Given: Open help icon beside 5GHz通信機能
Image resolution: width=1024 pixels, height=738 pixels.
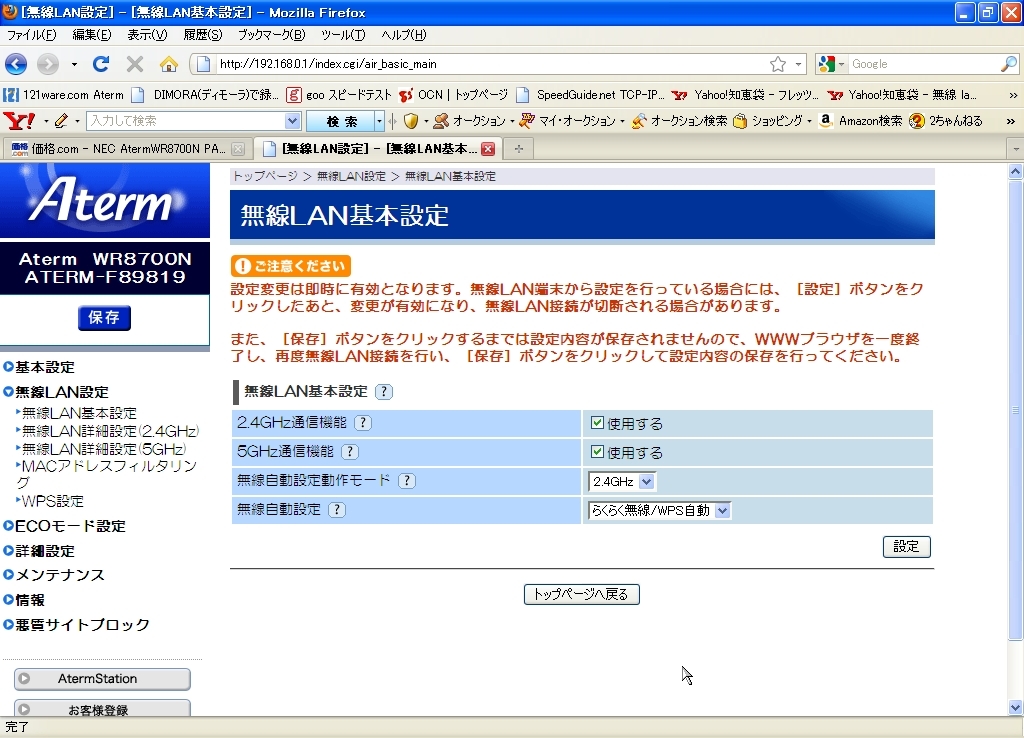Looking at the screenshot, I should pyautogui.click(x=350, y=452).
